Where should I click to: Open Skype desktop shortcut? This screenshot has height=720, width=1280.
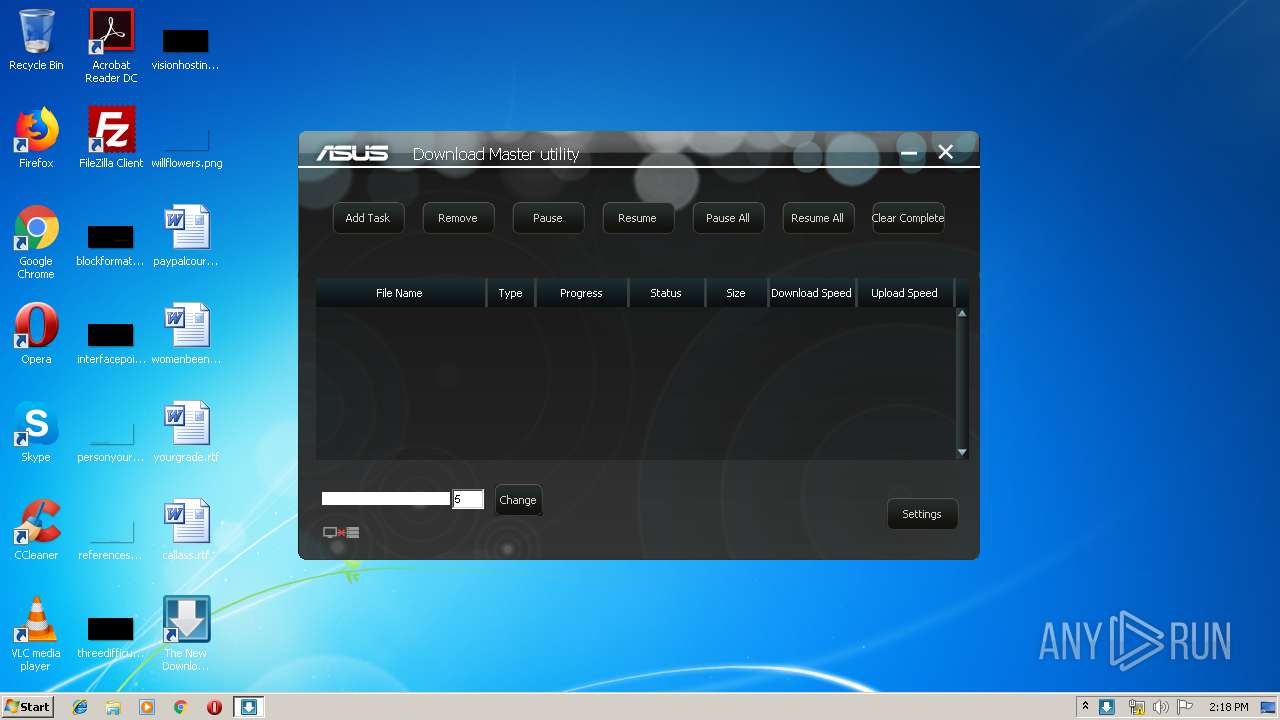tap(36, 431)
